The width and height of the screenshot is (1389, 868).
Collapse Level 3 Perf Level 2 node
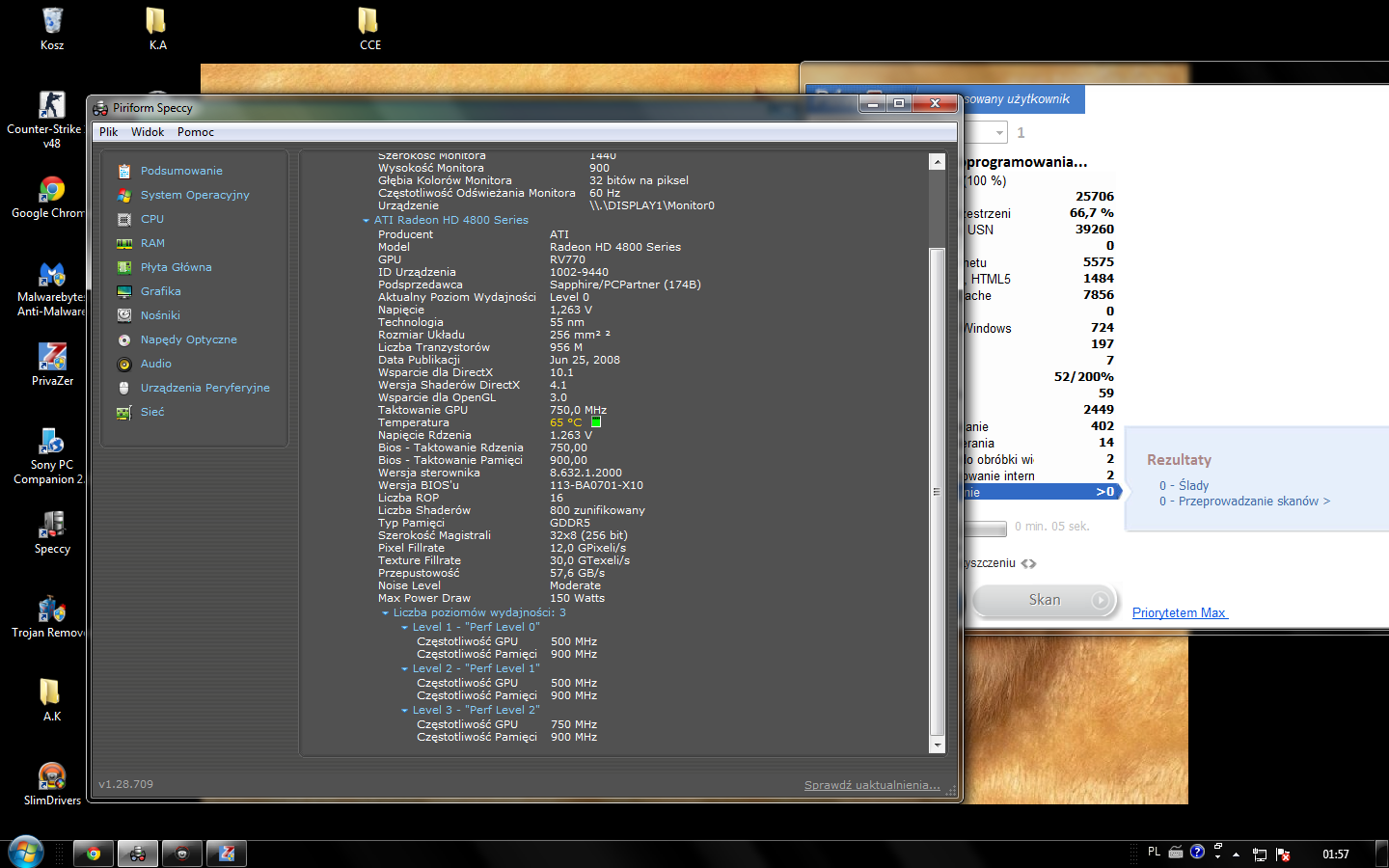[404, 711]
